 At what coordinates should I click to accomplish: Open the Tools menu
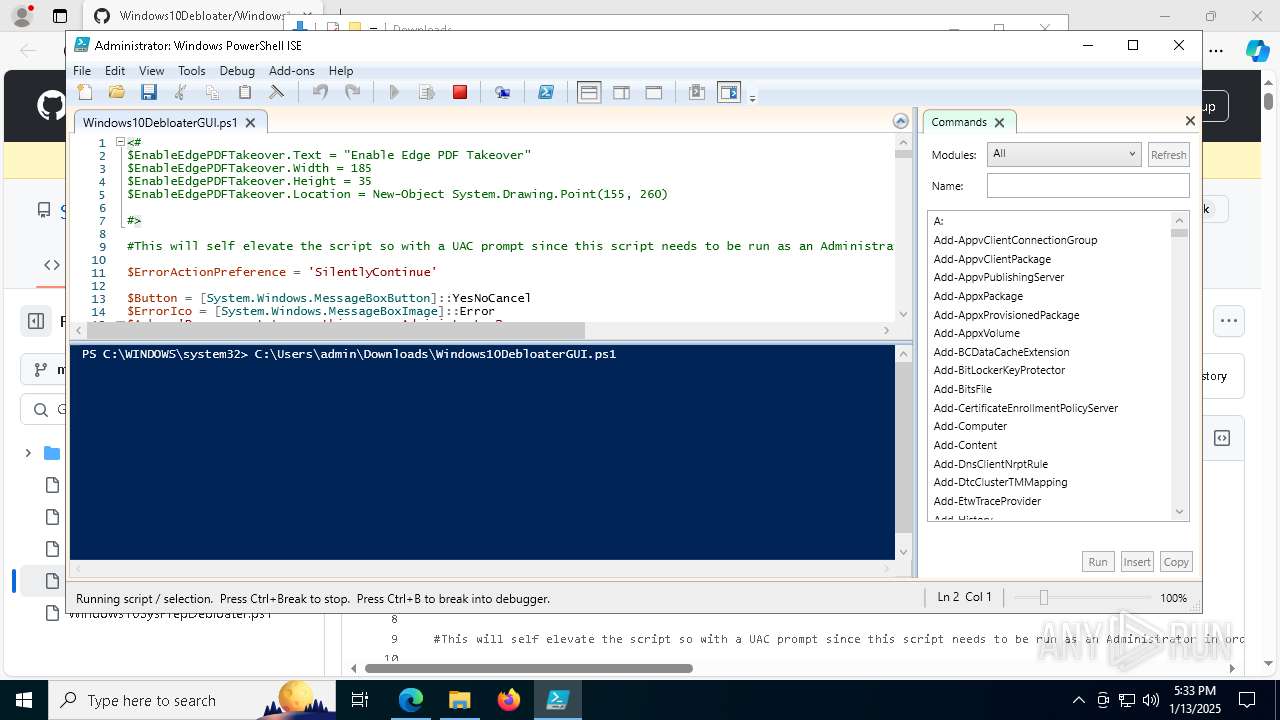coord(192,71)
